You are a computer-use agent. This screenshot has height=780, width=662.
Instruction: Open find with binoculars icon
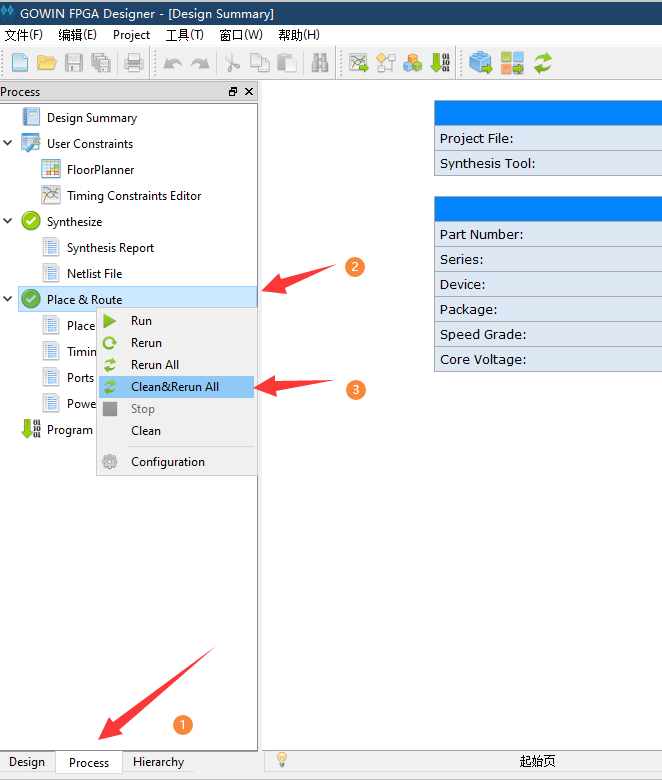click(320, 63)
